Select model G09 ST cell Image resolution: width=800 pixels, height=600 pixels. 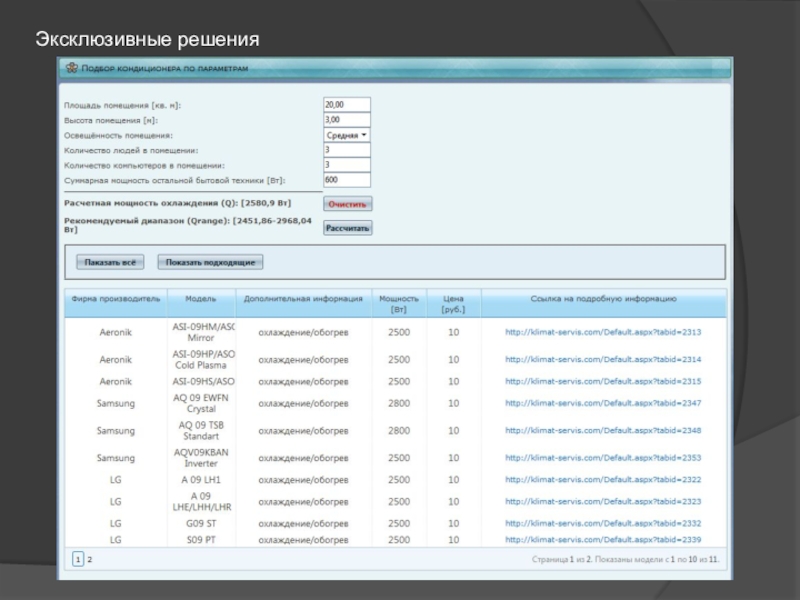point(201,523)
